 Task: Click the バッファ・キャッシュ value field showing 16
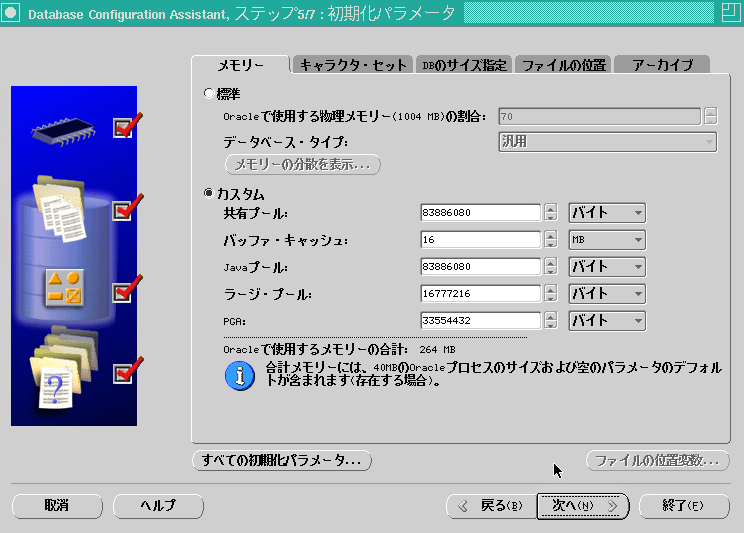tap(480, 240)
